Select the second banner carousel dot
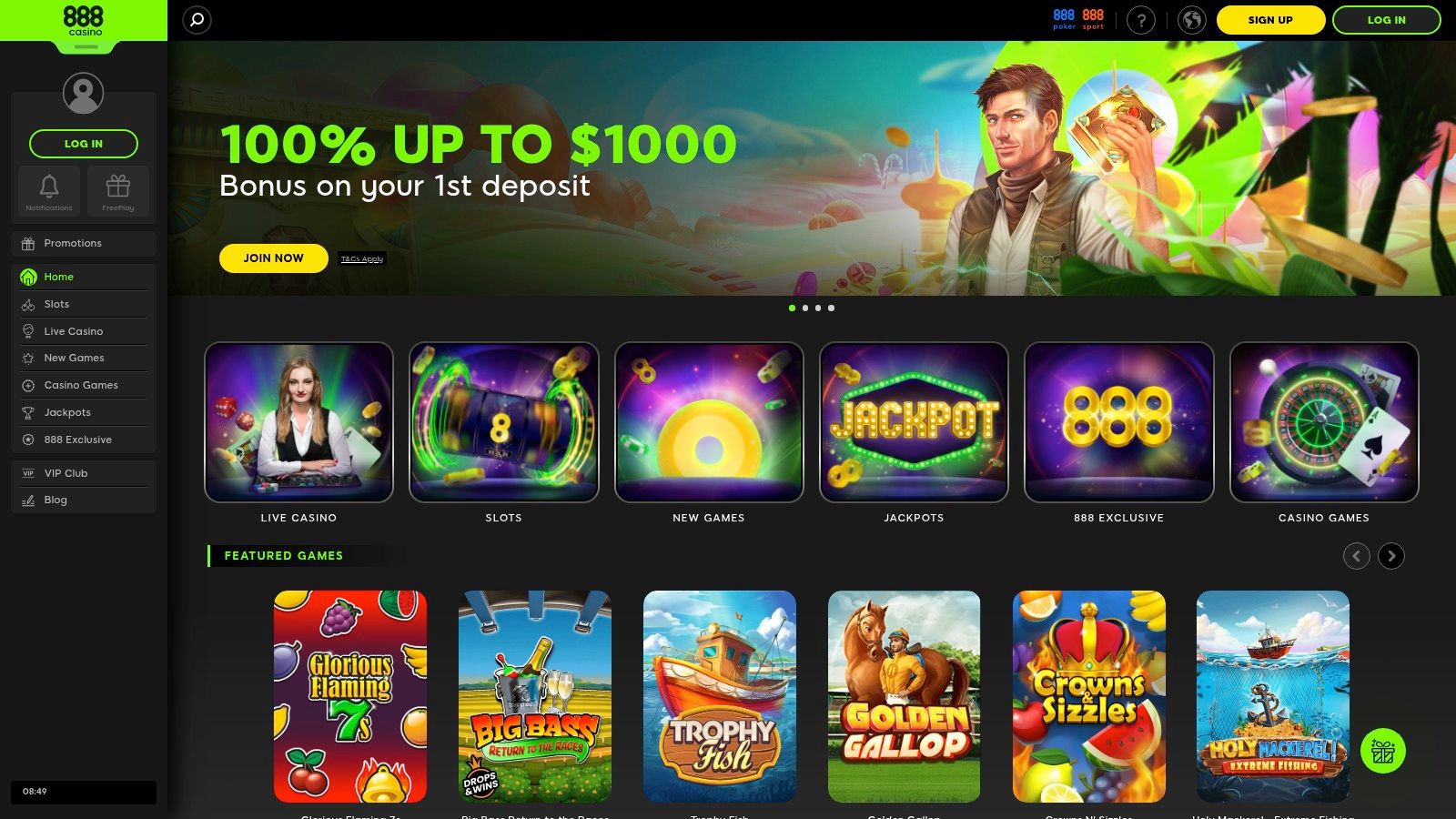Viewport: 1456px width, 819px height. (805, 308)
